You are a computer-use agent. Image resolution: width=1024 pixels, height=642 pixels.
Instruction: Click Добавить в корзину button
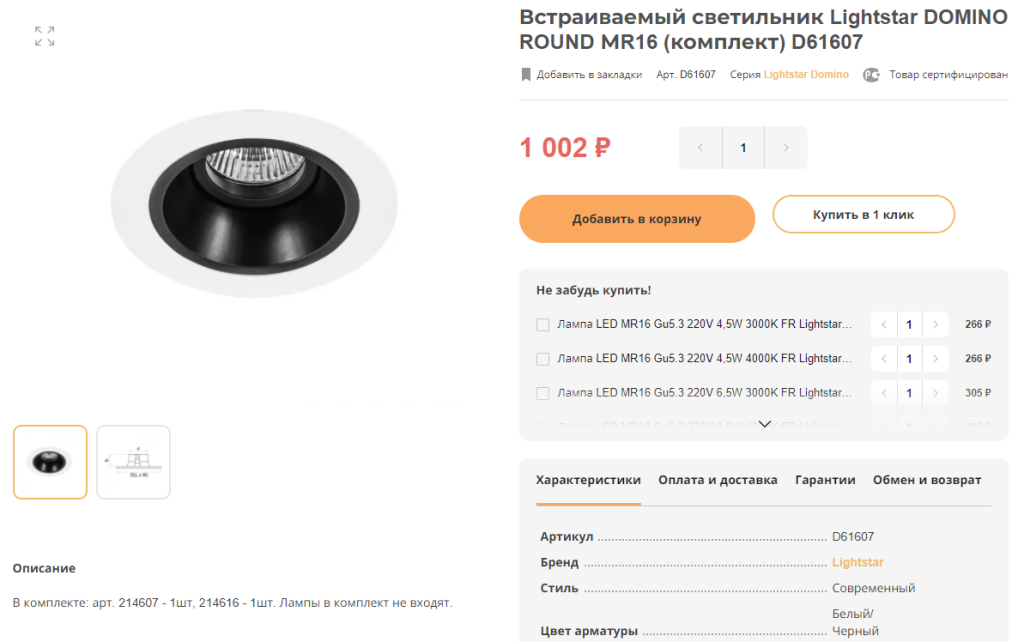(637, 219)
